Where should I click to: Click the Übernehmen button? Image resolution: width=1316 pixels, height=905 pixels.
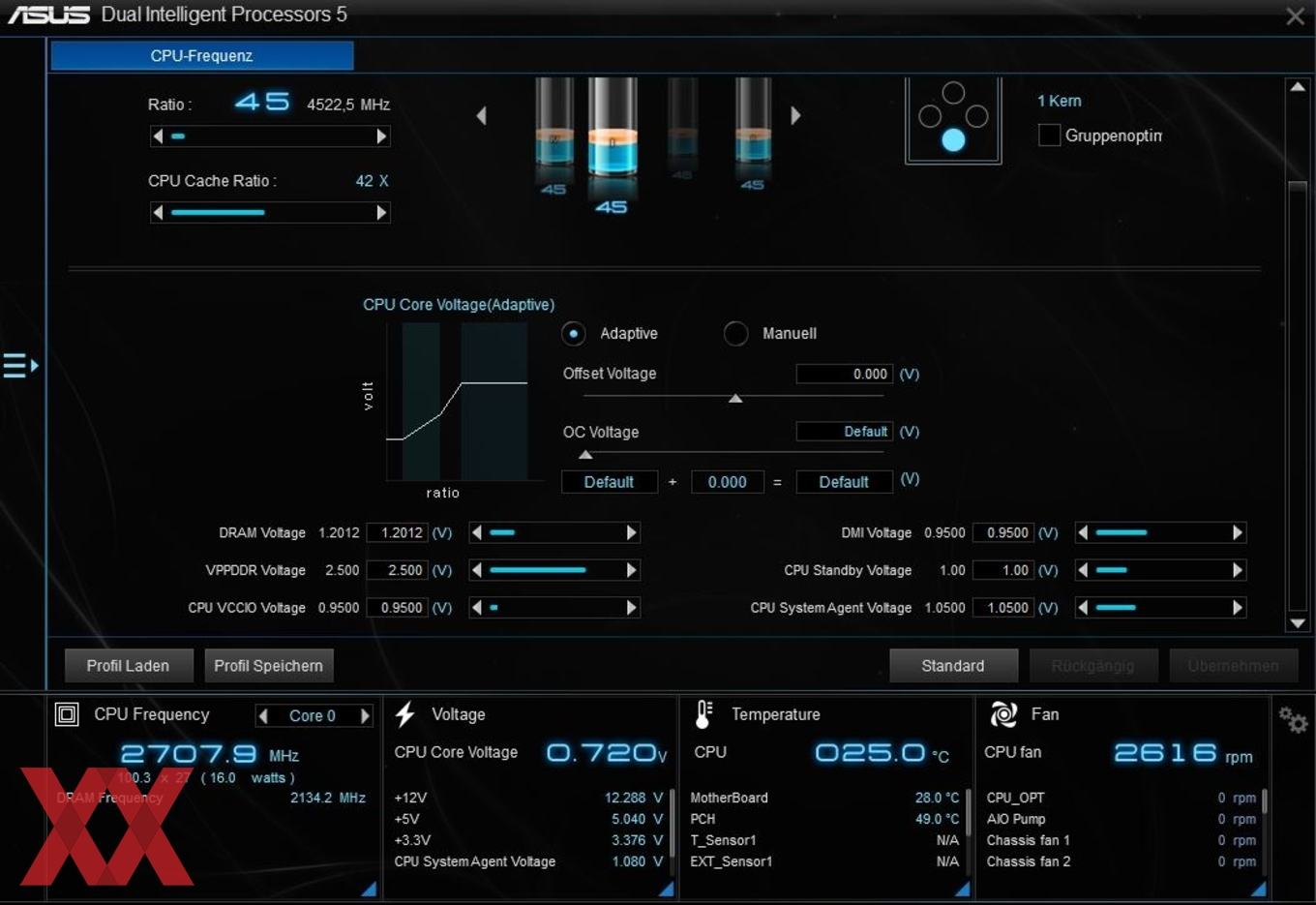[x=1233, y=666]
